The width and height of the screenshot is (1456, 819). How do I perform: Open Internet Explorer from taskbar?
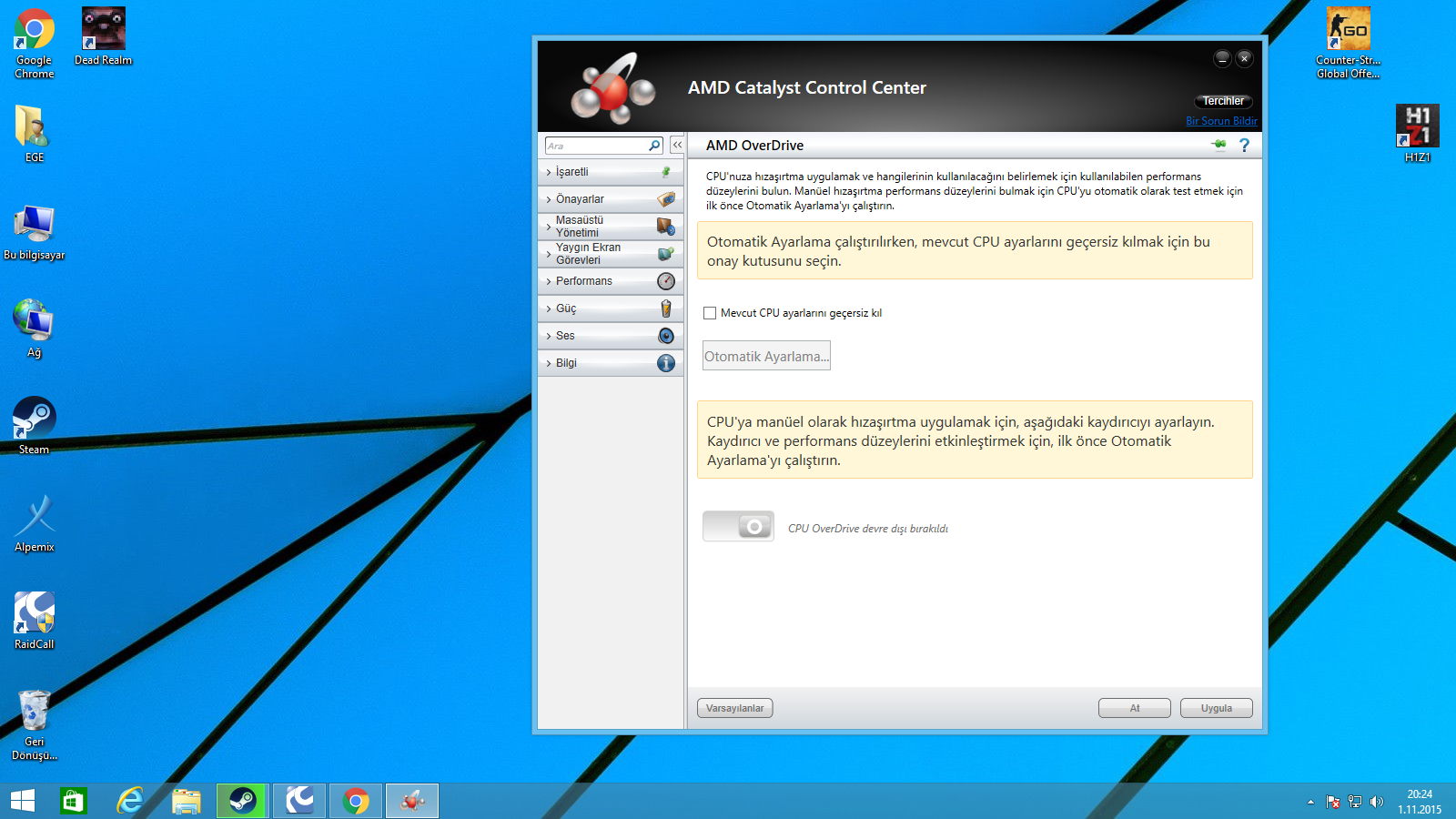130,801
